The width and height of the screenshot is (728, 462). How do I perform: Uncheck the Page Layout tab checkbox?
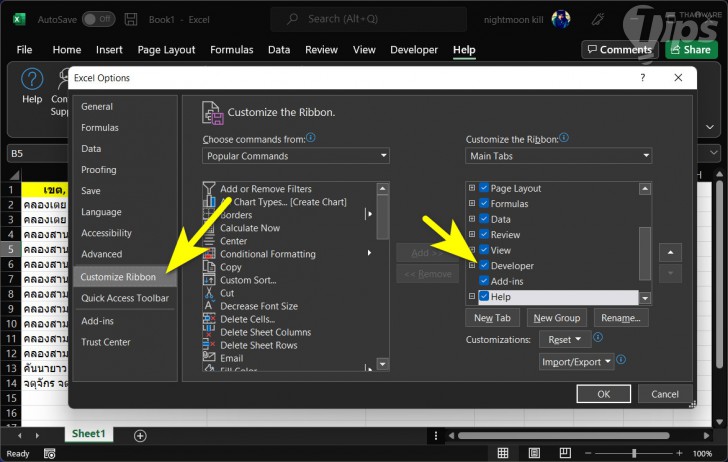tap(484, 188)
